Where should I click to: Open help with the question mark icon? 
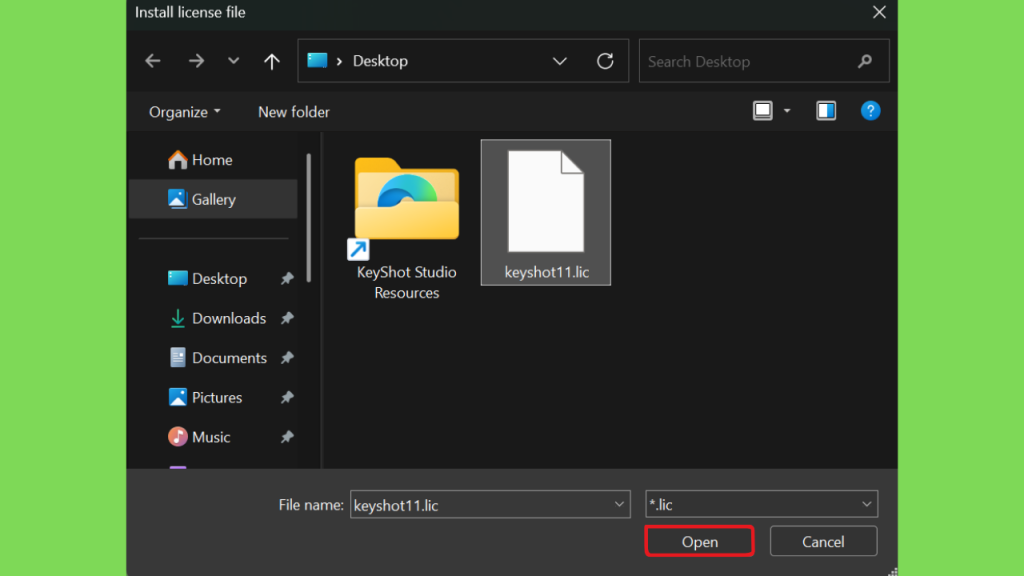tap(871, 110)
